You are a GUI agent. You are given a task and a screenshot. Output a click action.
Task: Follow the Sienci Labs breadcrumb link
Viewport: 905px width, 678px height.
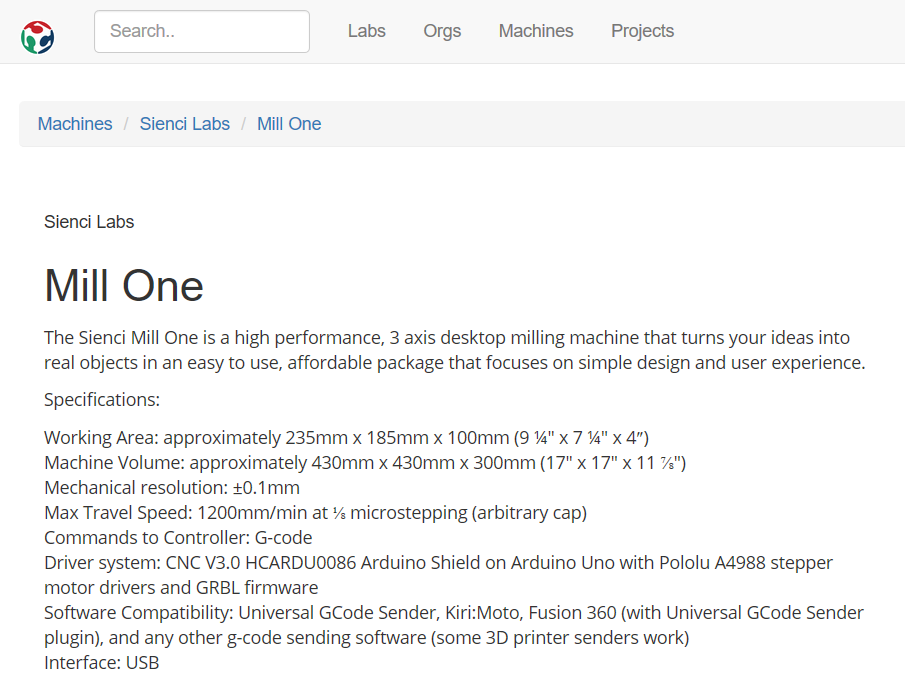click(185, 123)
